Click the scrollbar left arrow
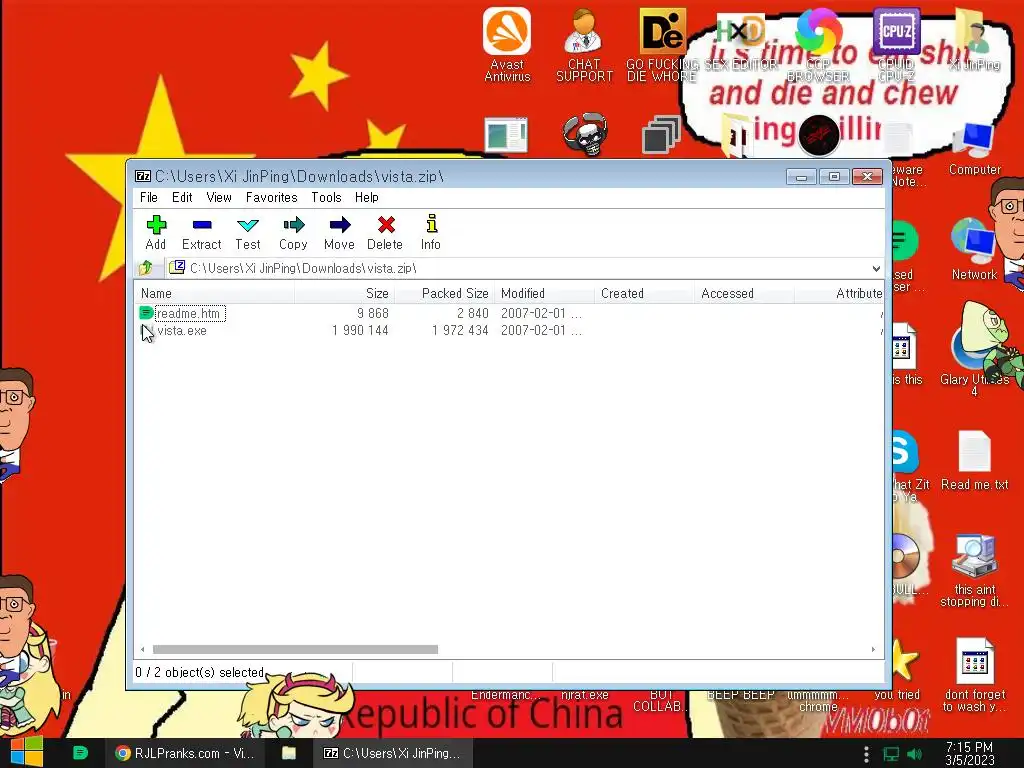1024x768 pixels. [142, 649]
